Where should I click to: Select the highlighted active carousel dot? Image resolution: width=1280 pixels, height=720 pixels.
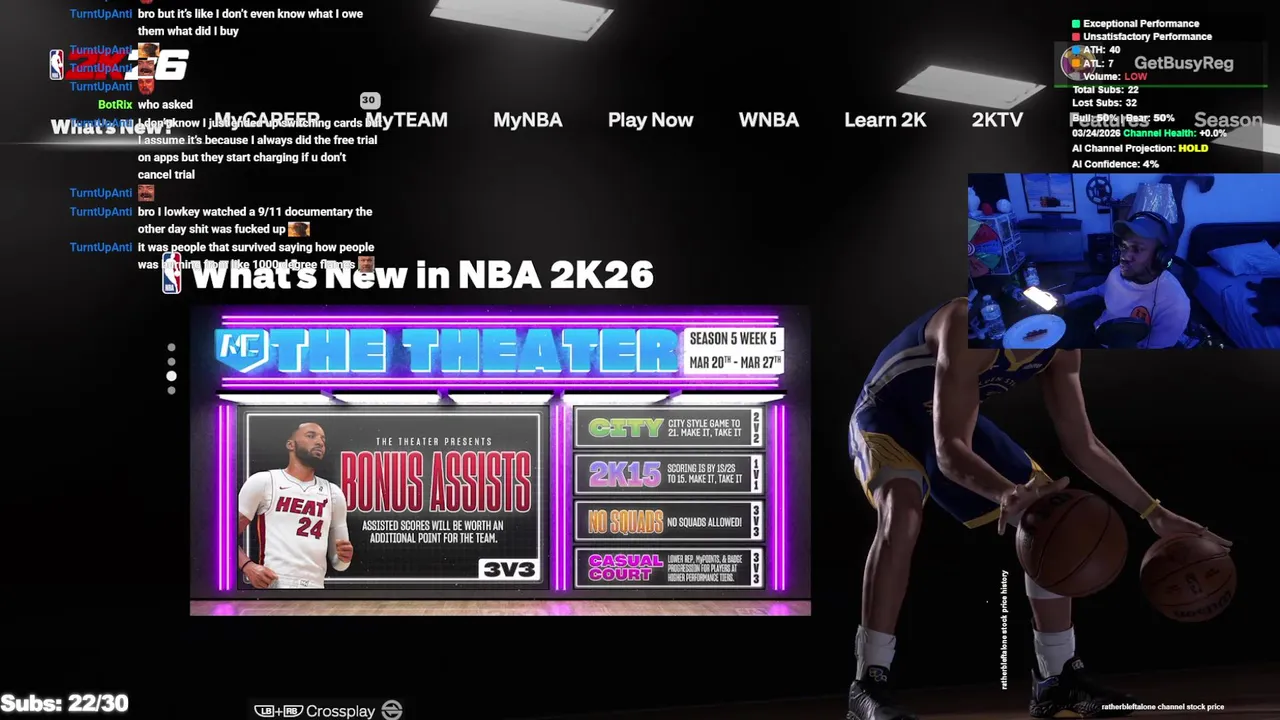(171, 376)
